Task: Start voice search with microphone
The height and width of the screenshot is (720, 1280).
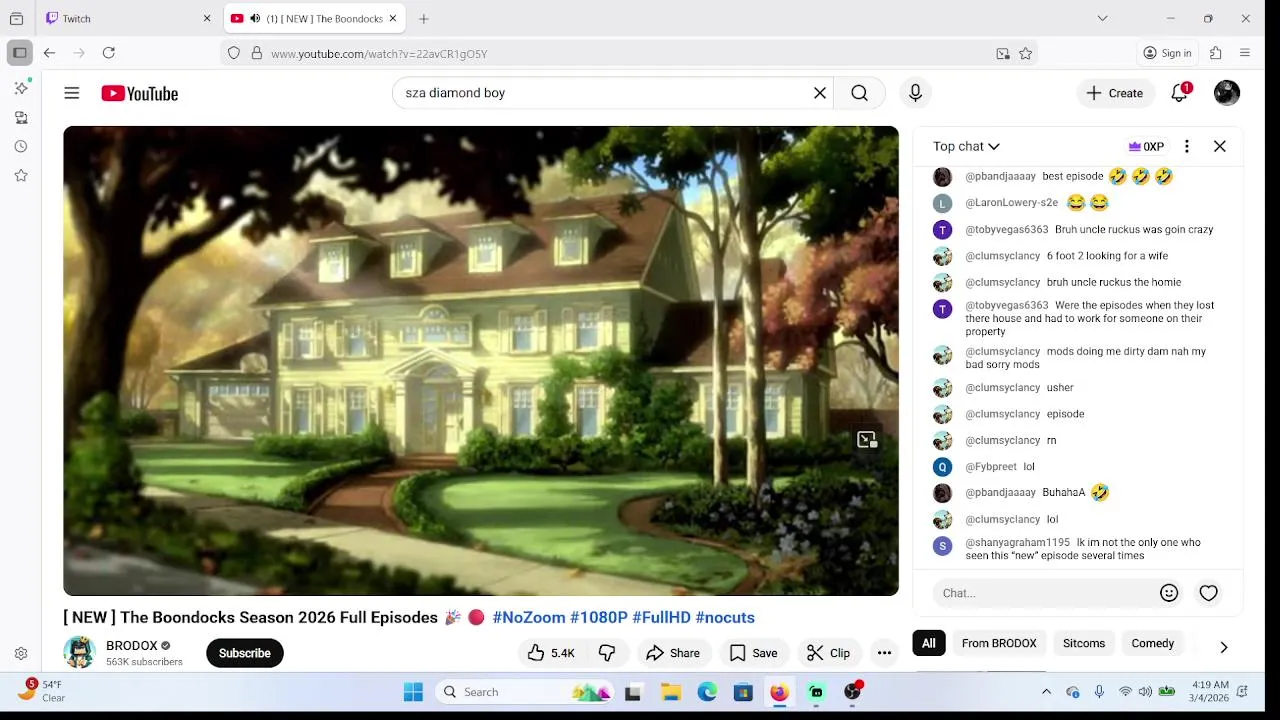Action: pos(915,93)
